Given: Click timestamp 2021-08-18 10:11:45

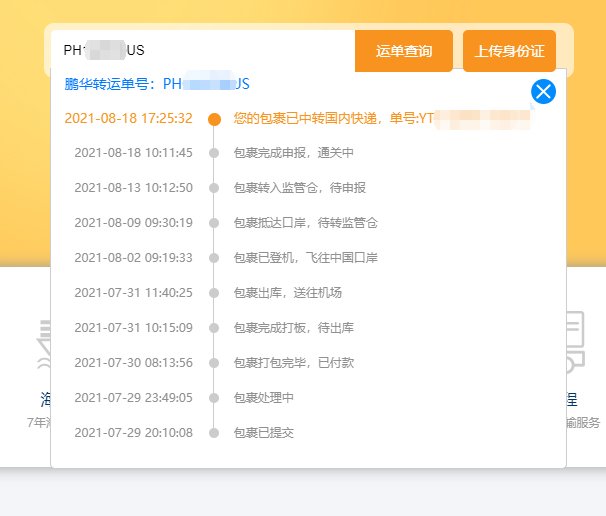Looking at the screenshot, I should 133,153.
